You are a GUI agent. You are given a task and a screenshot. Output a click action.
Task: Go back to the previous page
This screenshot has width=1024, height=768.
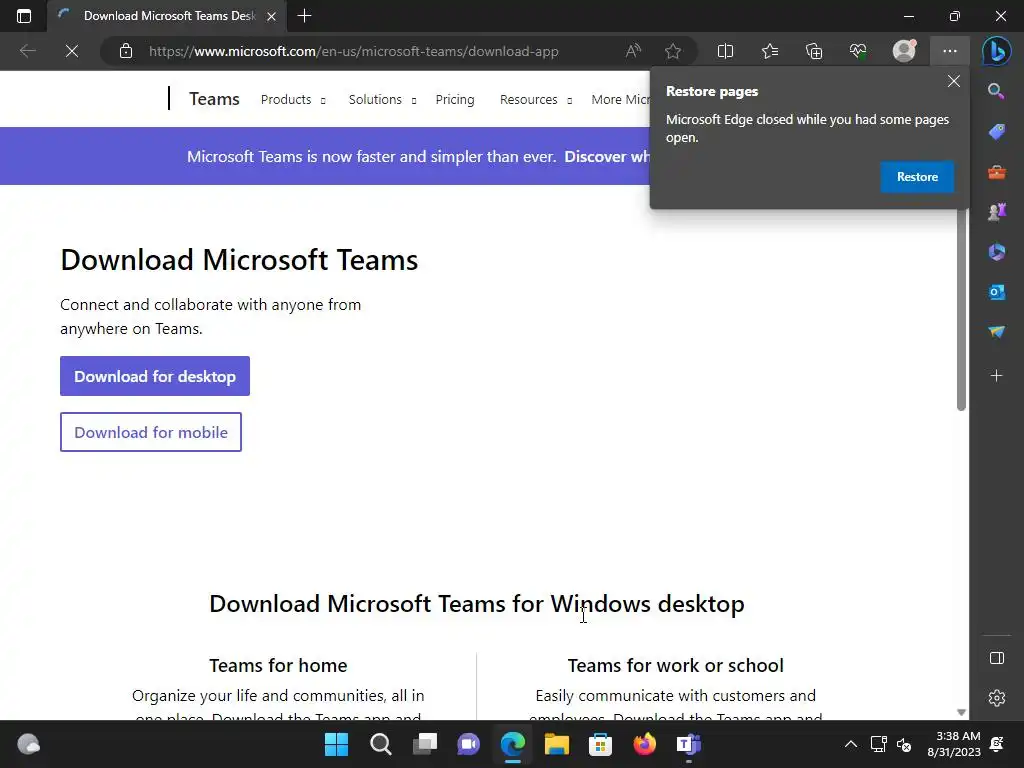(27, 51)
